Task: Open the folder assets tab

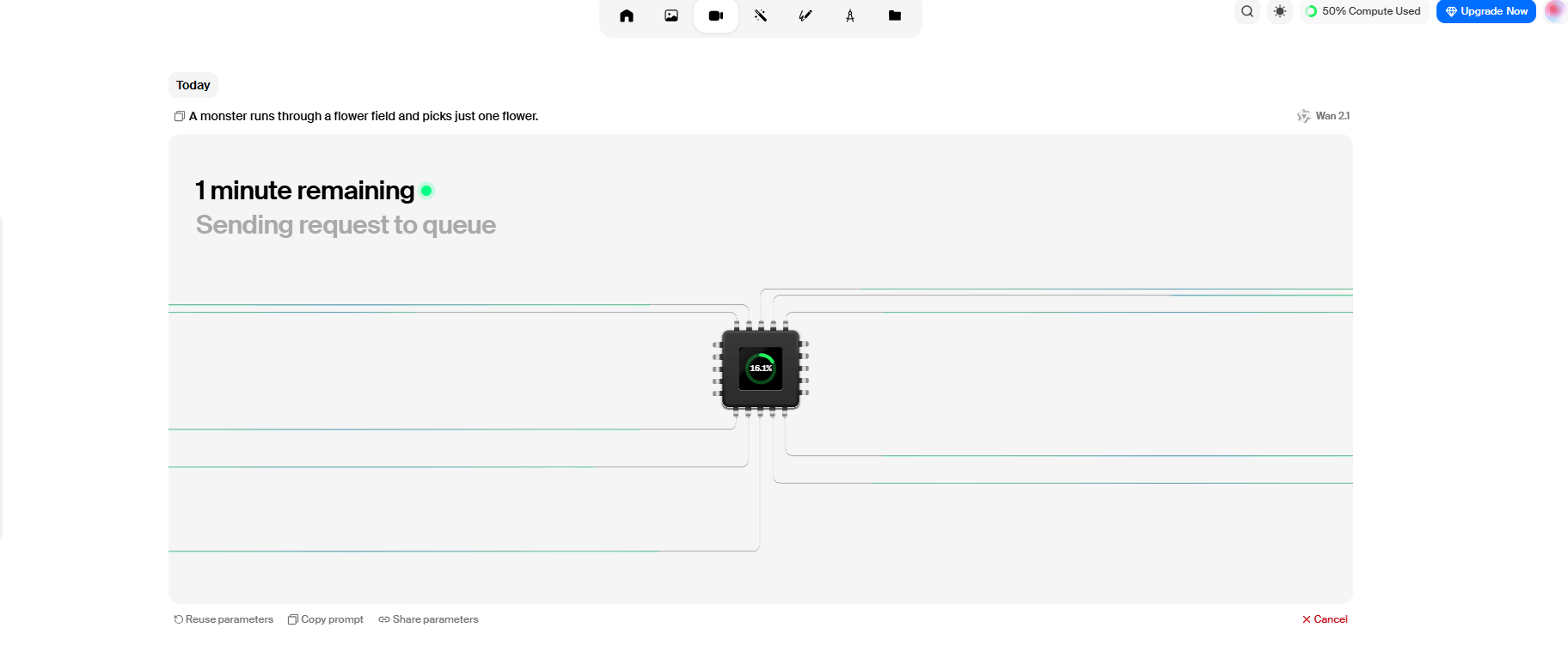Action: (x=895, y=15)
